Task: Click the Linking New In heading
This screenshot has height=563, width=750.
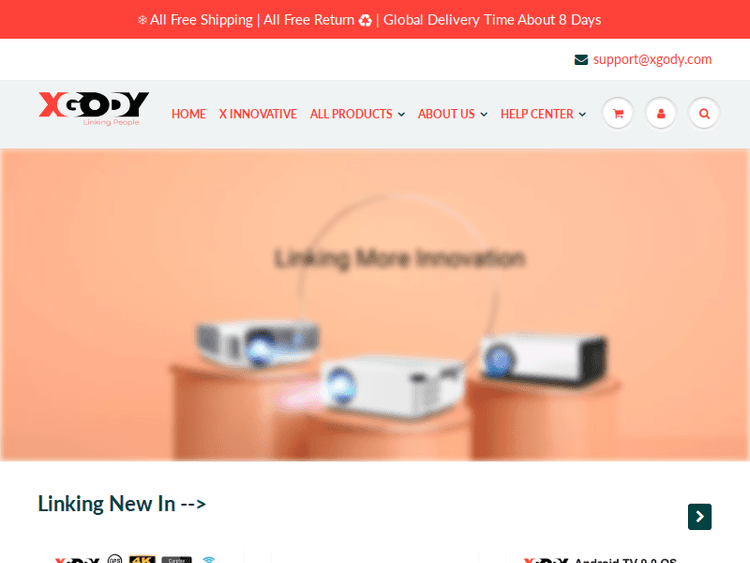Action: pos(122,504)
